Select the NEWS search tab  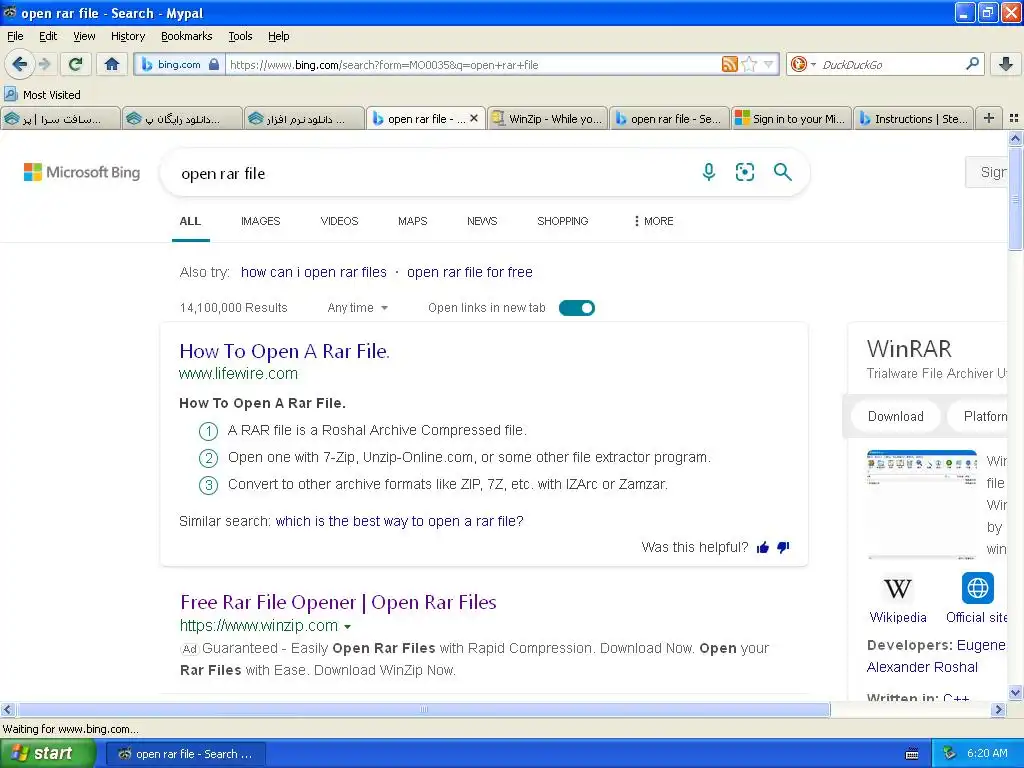click(482, 221)
